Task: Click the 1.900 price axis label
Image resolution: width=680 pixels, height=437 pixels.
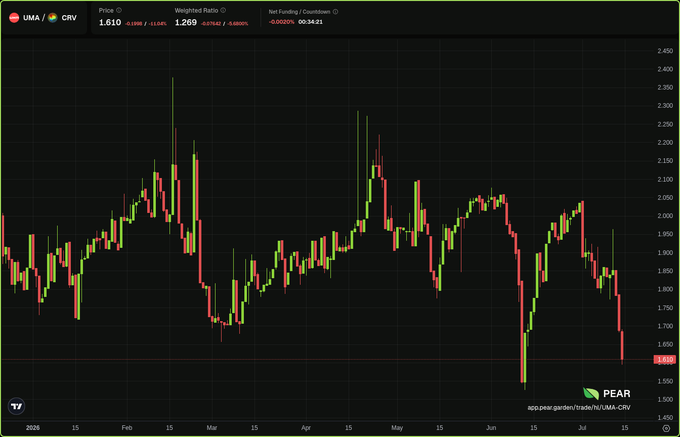Action: tap(665, 253)
